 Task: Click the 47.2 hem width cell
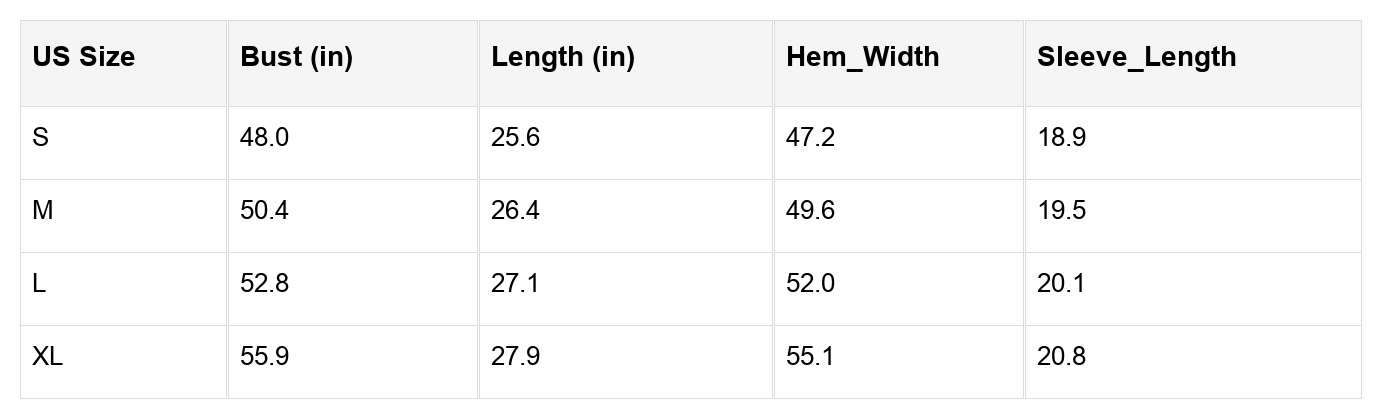point(810,138)
